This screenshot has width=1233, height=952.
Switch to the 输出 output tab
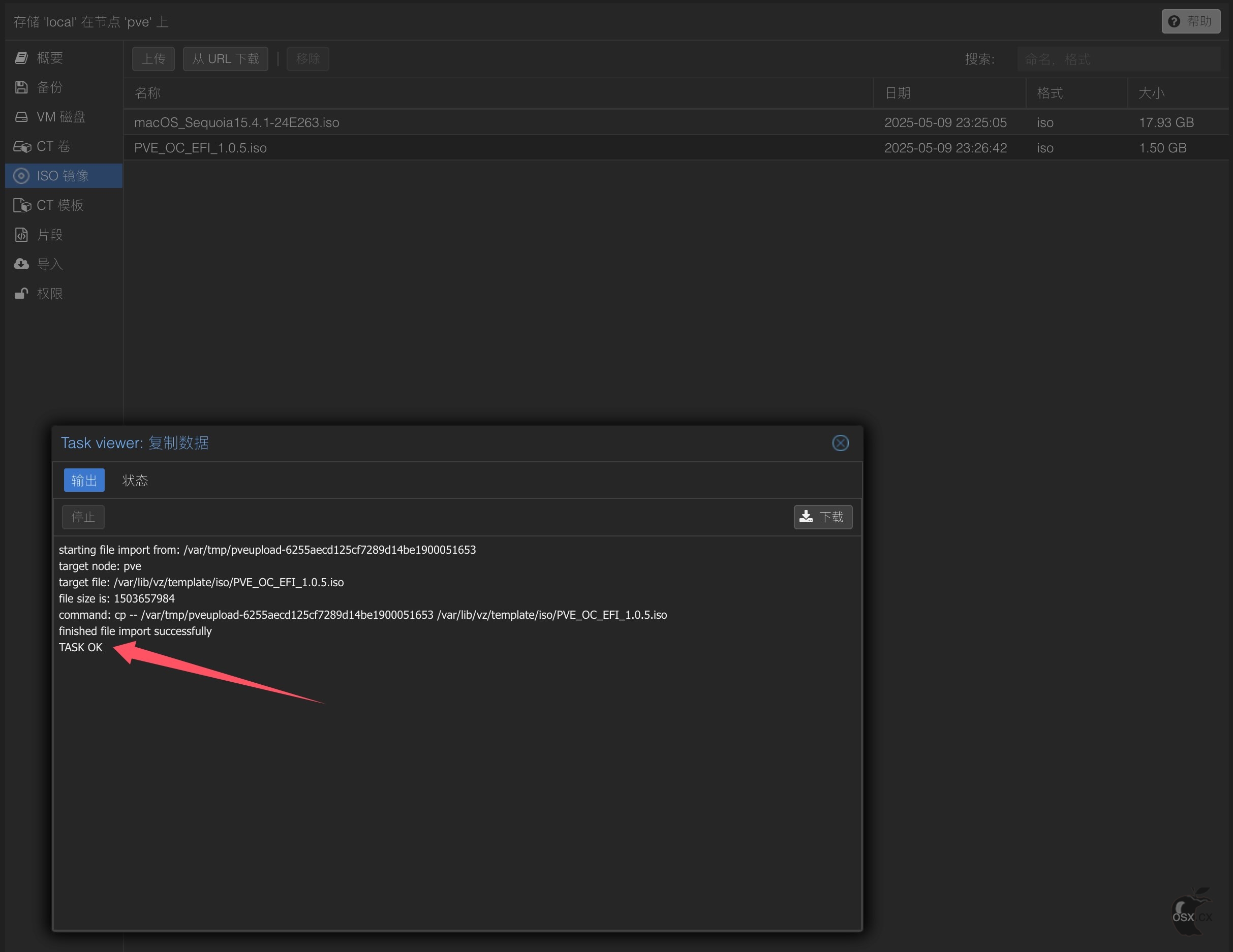84,480
